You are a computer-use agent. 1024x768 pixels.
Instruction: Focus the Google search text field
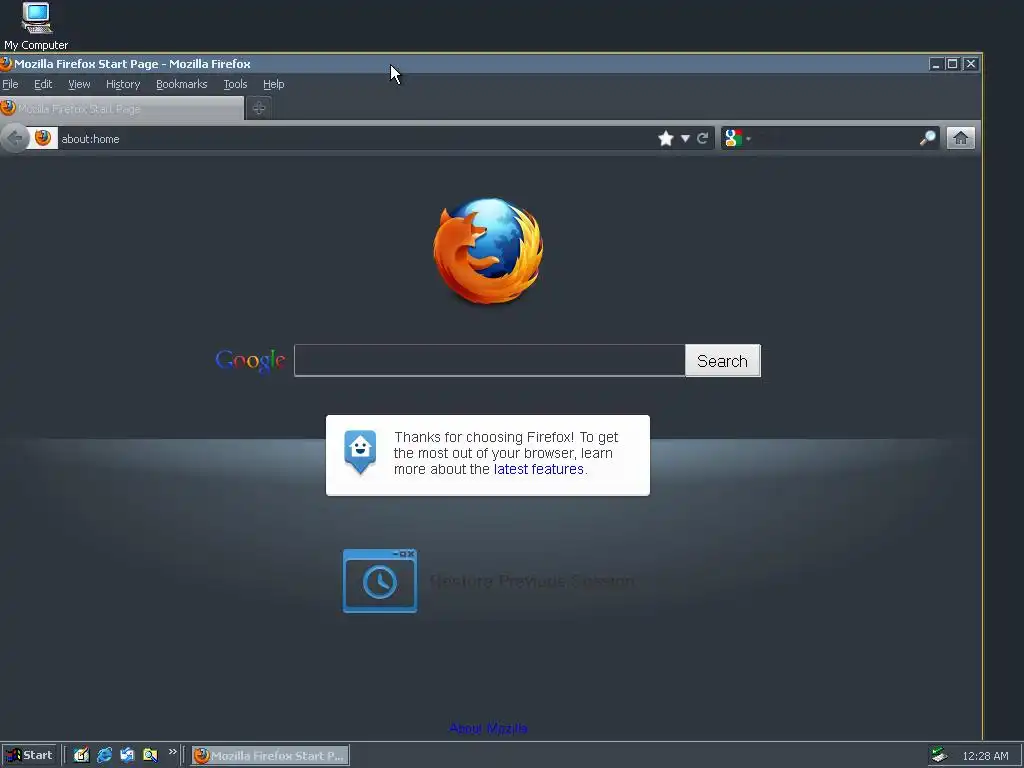489,360
